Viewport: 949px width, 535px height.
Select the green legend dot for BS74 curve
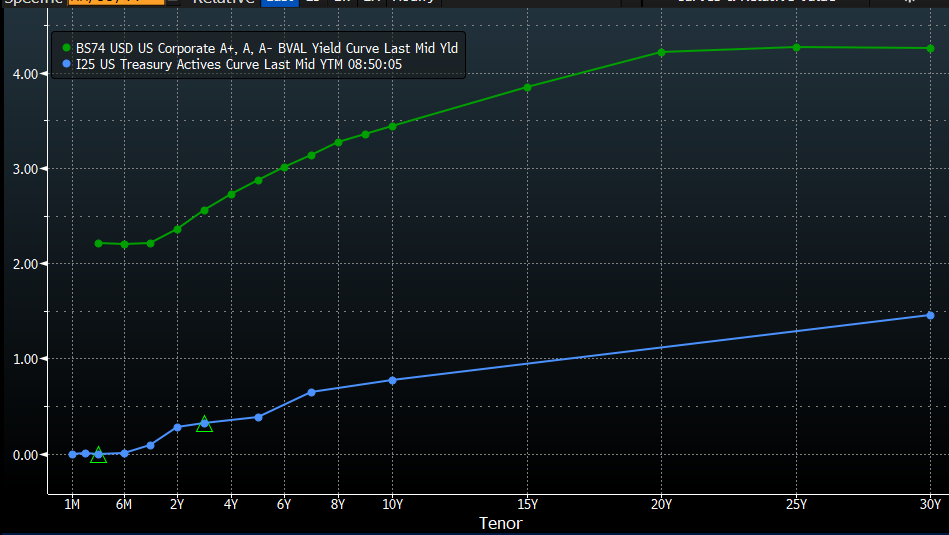67,47
